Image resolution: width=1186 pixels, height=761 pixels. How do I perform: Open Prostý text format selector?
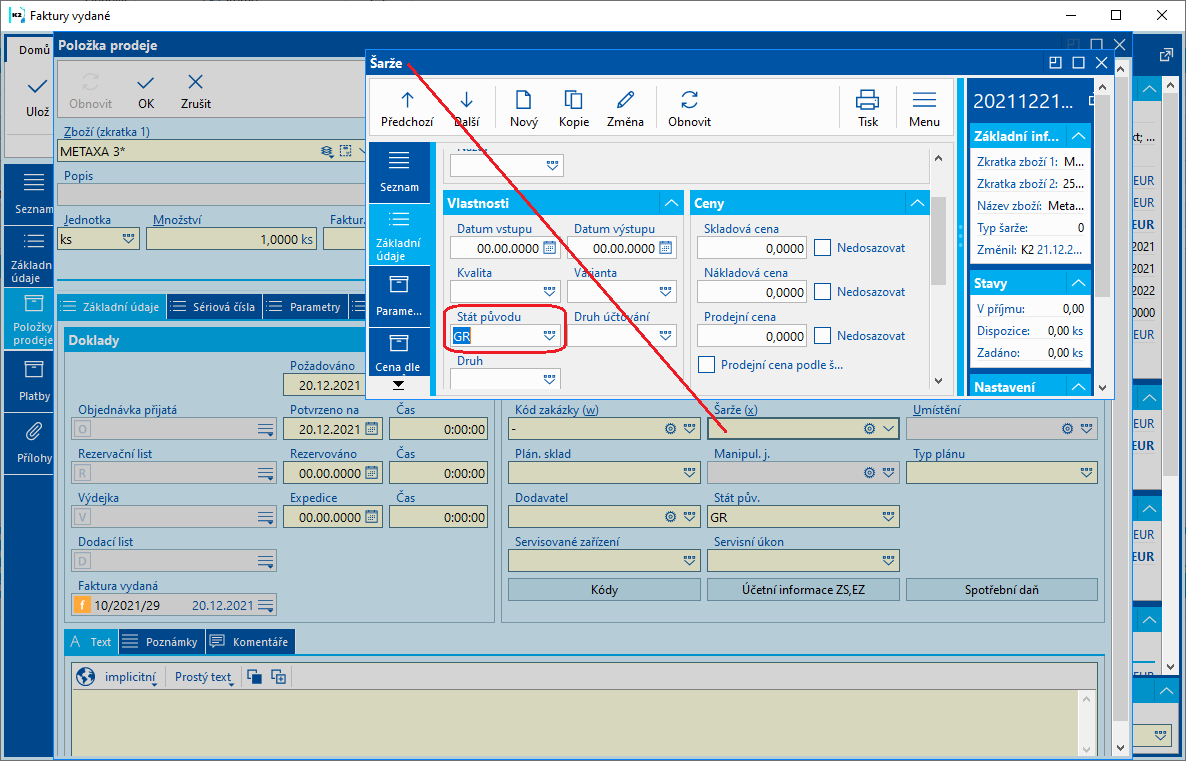(203, 677)
